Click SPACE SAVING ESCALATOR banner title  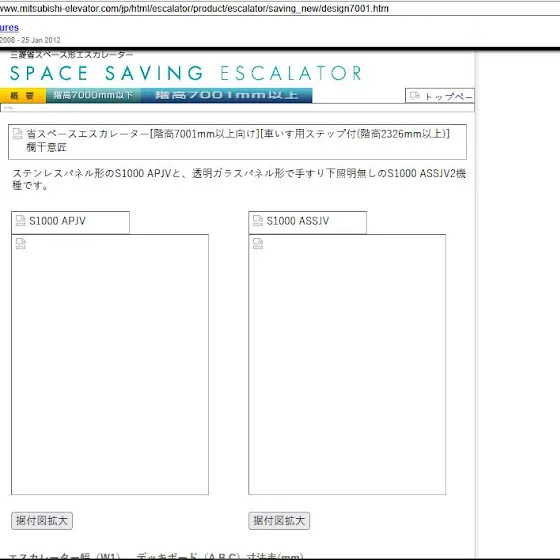click(x=185, y=73)
